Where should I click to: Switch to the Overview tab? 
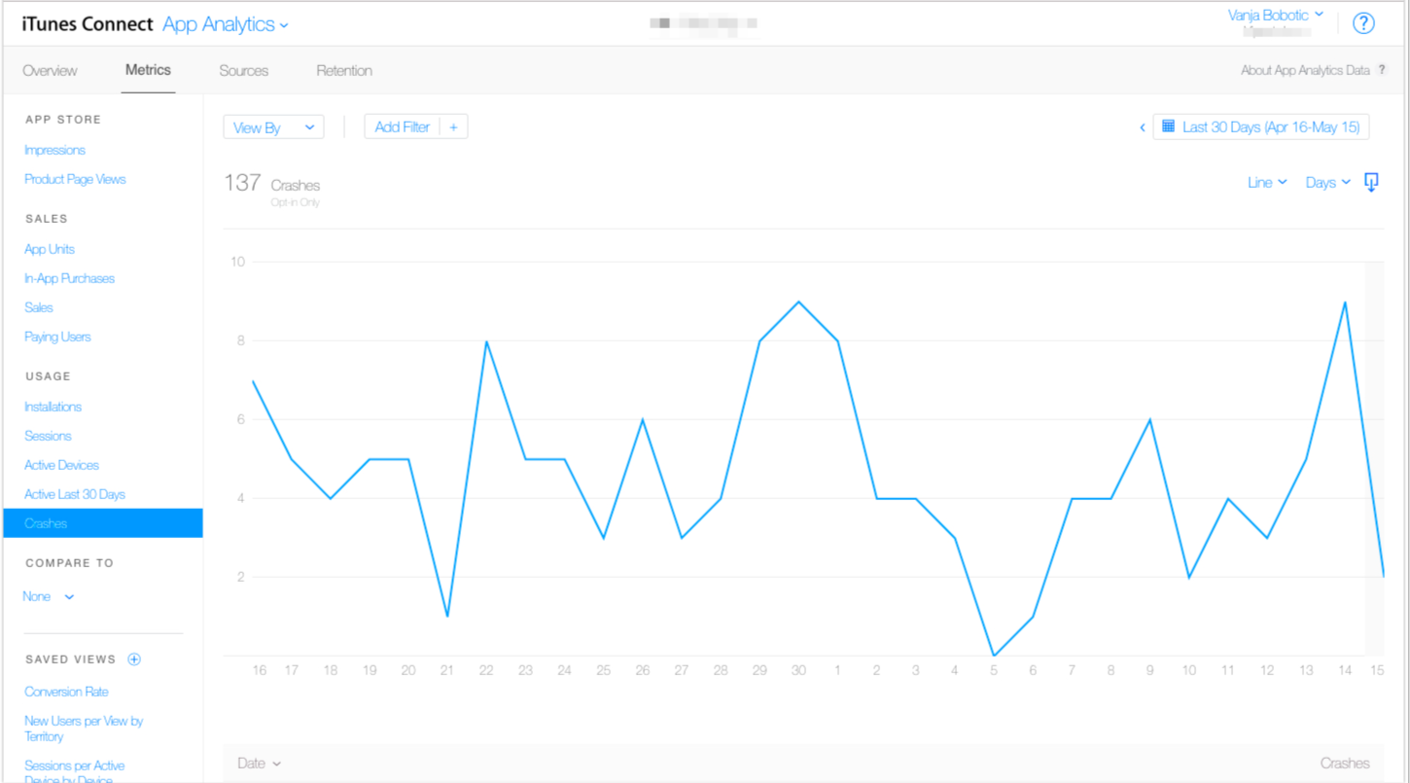click(x=50, y=70)
